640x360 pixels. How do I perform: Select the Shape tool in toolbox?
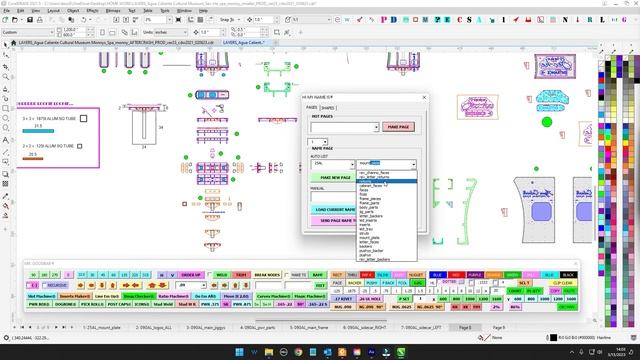pos(5,55)
